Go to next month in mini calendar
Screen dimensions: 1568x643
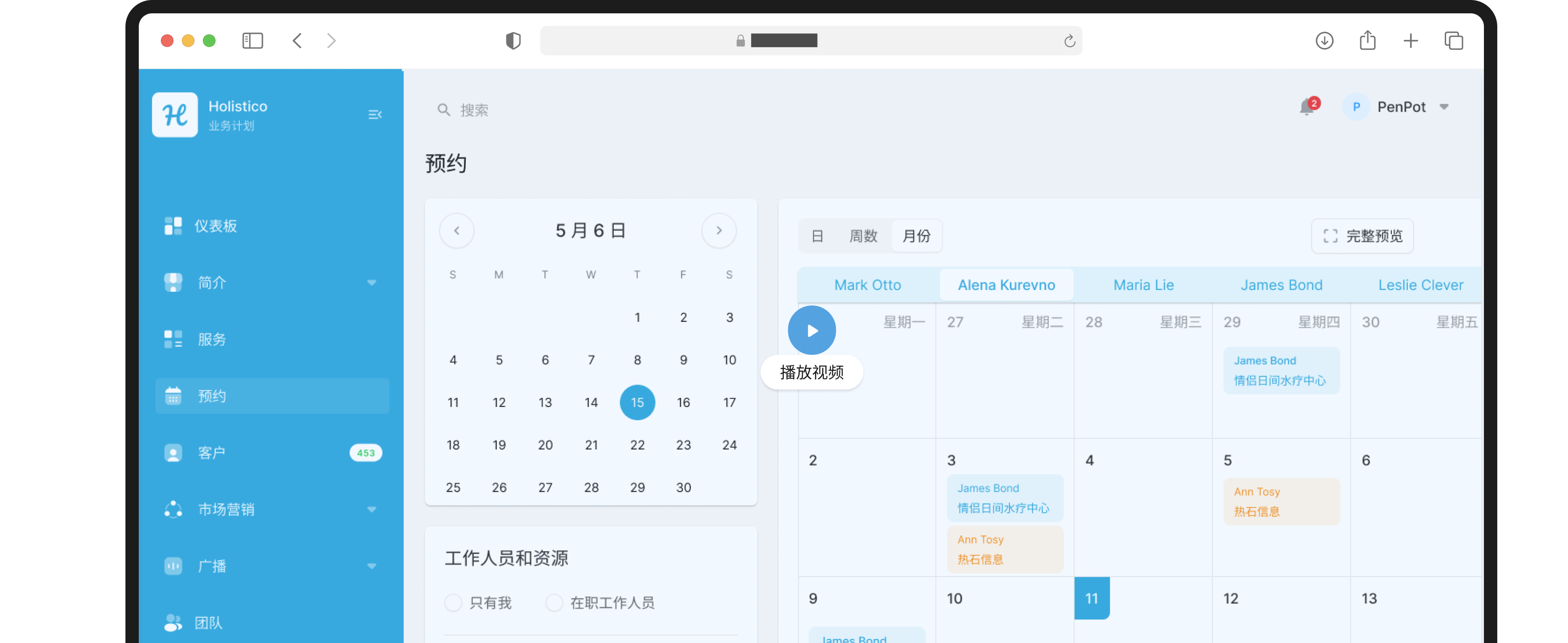[718, 230]
